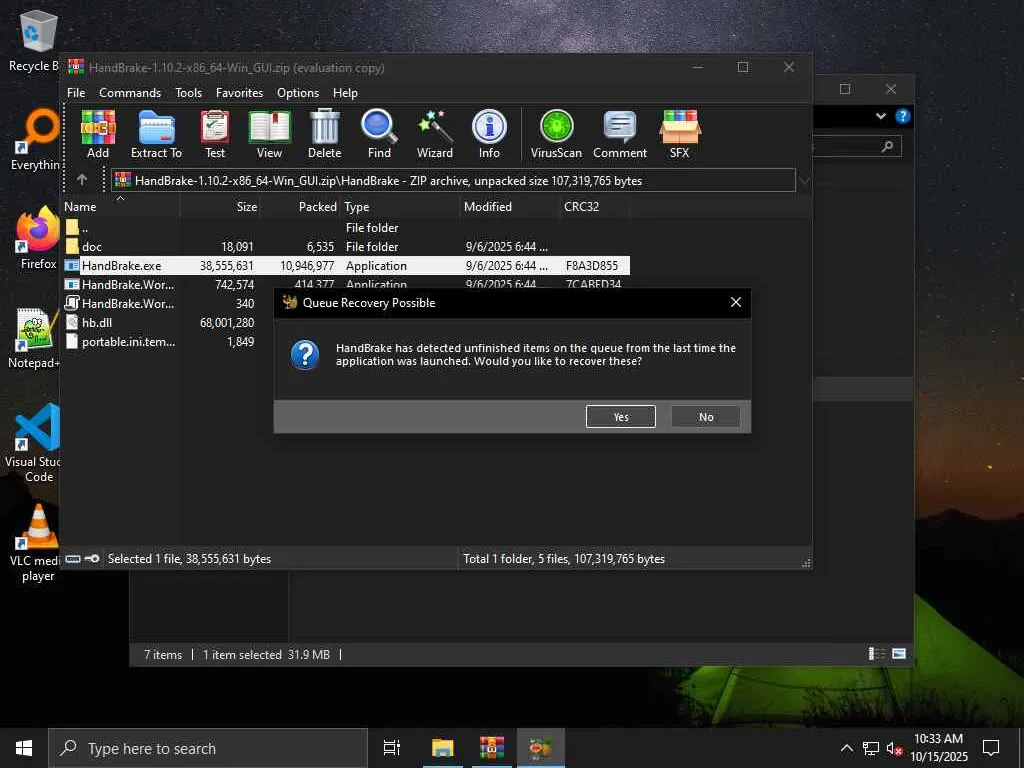Open the Notepad++ desktop shortcut
The width and height of the screenshot is (1024, 768).
tap(34, 338)
